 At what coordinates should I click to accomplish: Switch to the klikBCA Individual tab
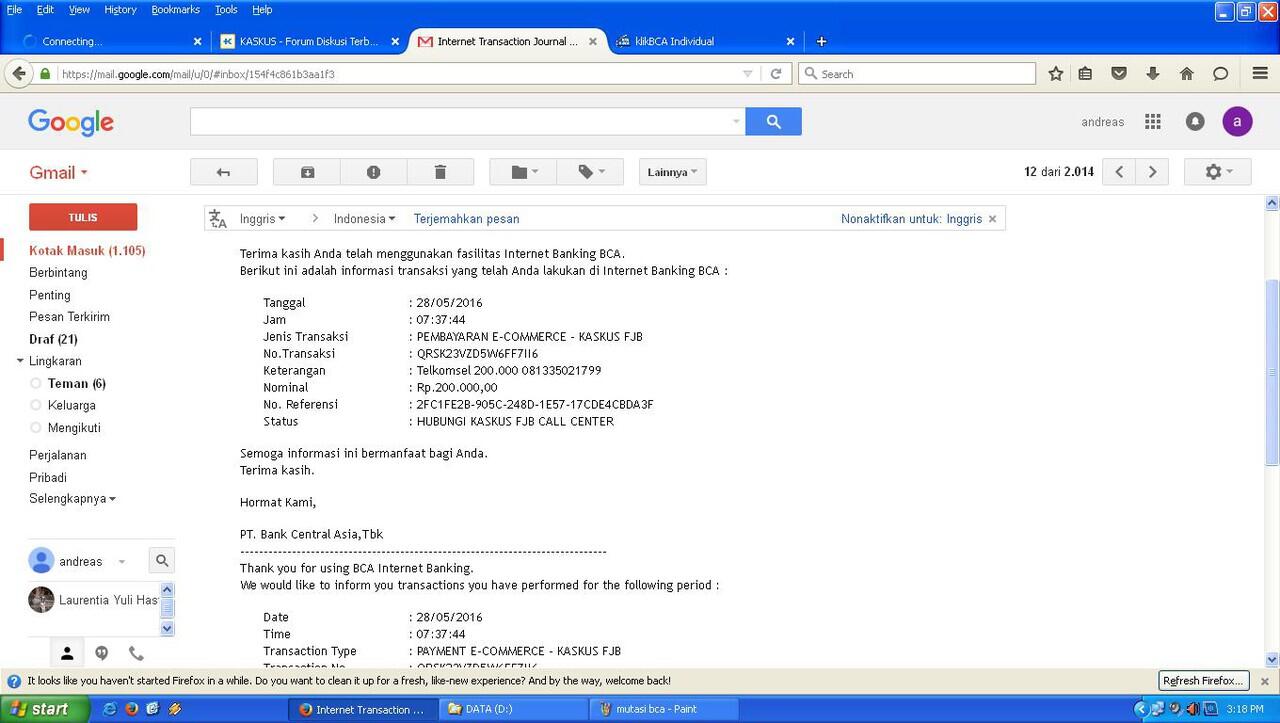point(703,41)
